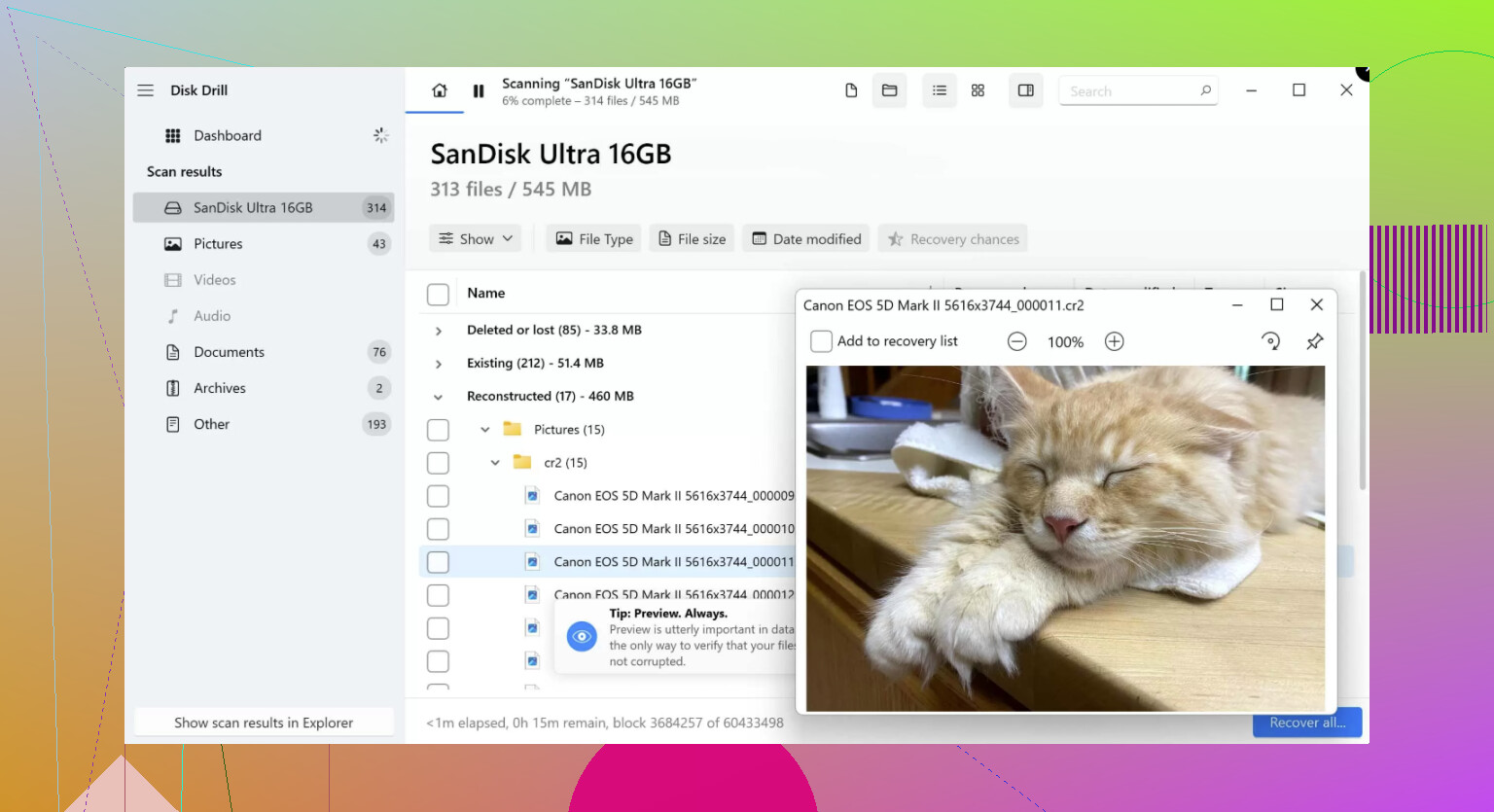Rotate the cat preview image
This screenshot has width=1494, height=812.
click(x=1270, y=341)
